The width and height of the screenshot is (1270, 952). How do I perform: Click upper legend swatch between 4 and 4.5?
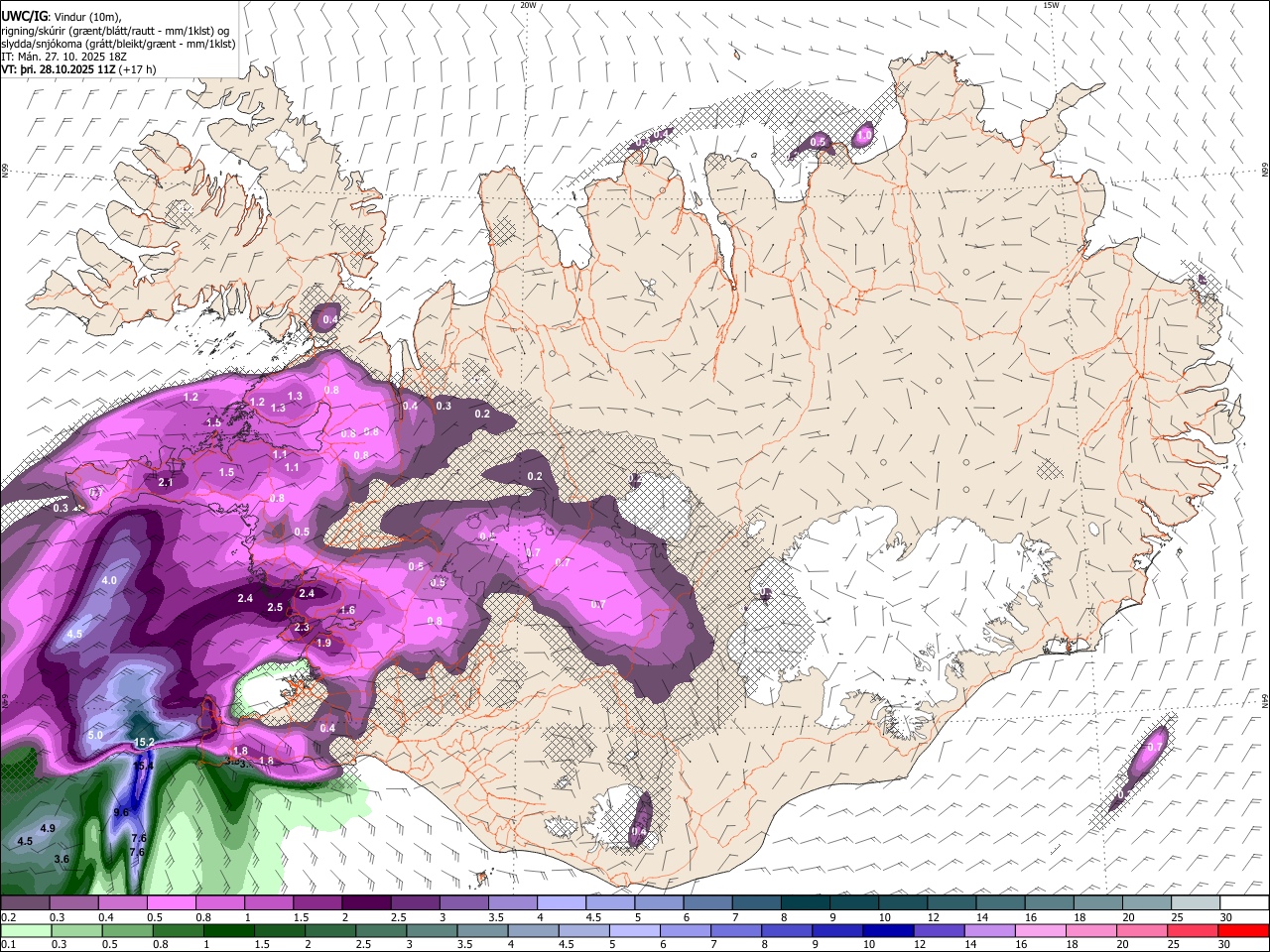(562, 903)
